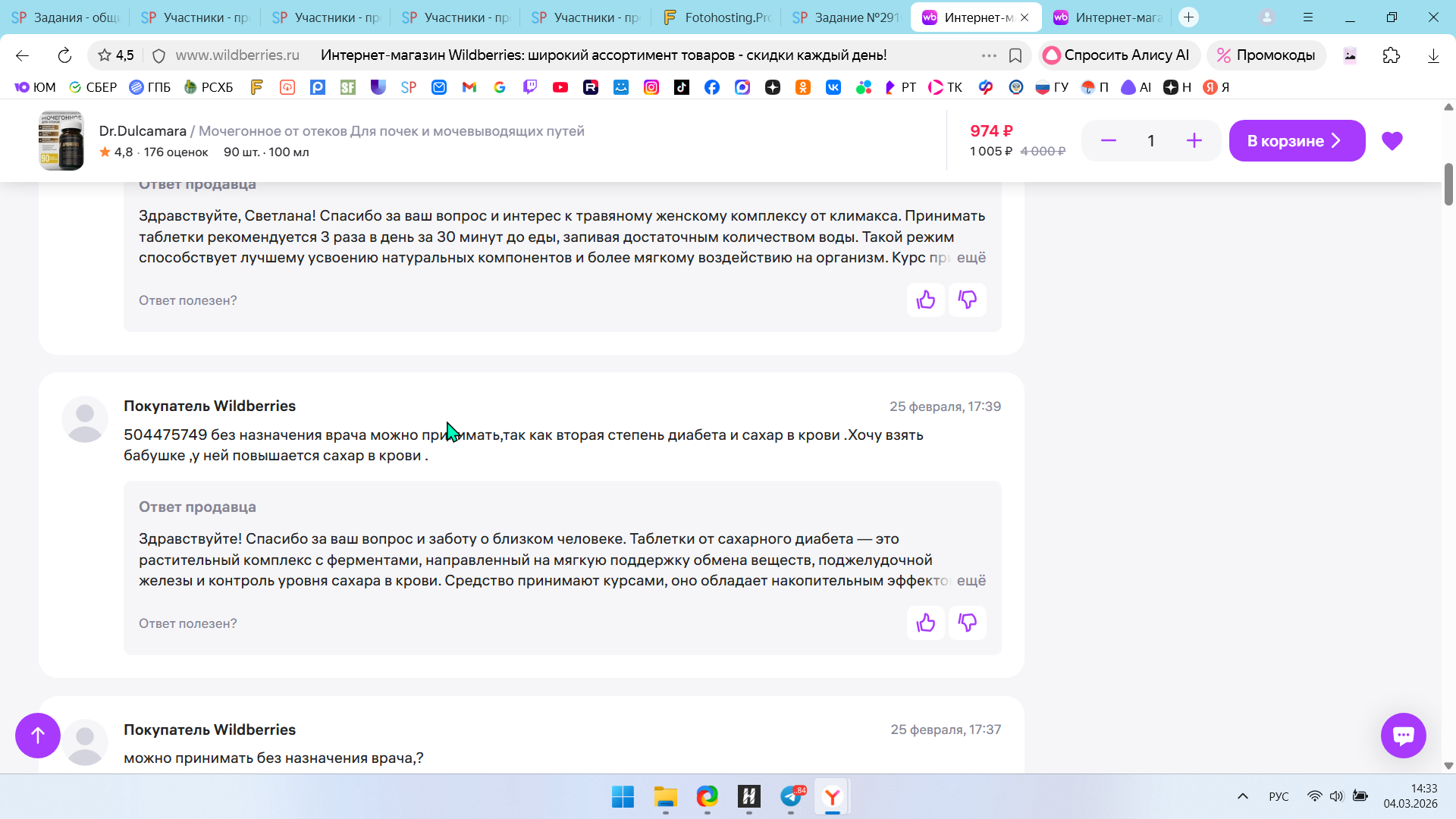Viewport: 1456px width, 819px height.
Task: Open the 'Промокоды' promo codes button
Action: tap(1266, 55)
